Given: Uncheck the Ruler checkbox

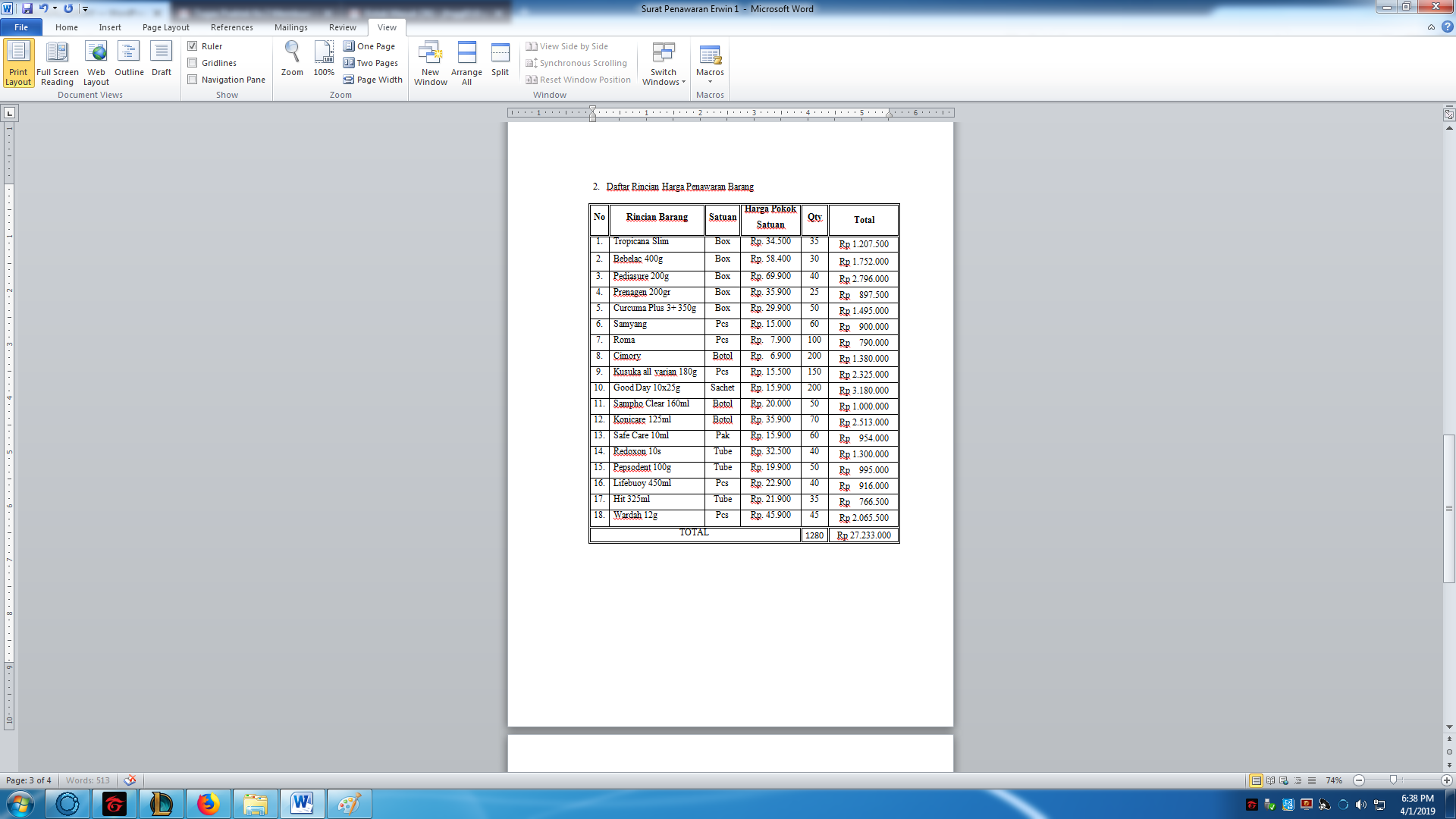Looking at the screenshot, I should pos(193,46).
